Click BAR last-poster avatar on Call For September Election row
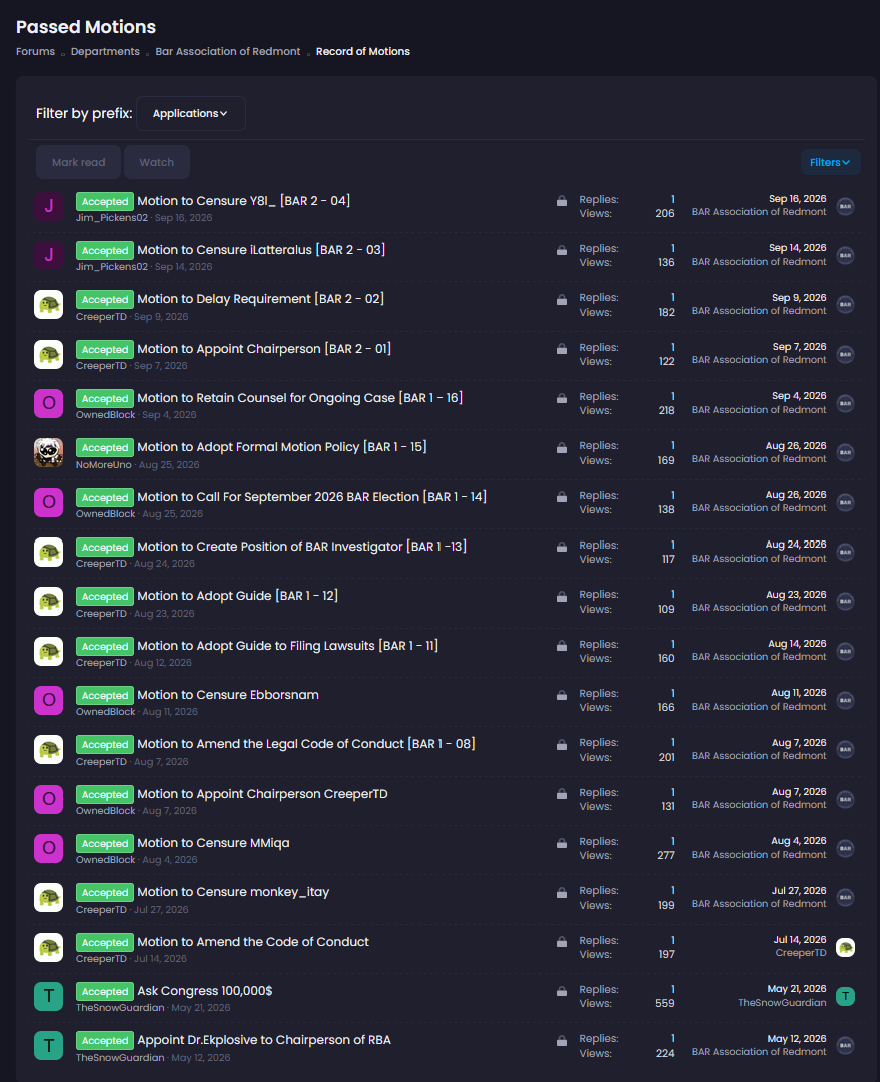The width and height of the screenshot is (880, 1082). [x=845, y=502]
